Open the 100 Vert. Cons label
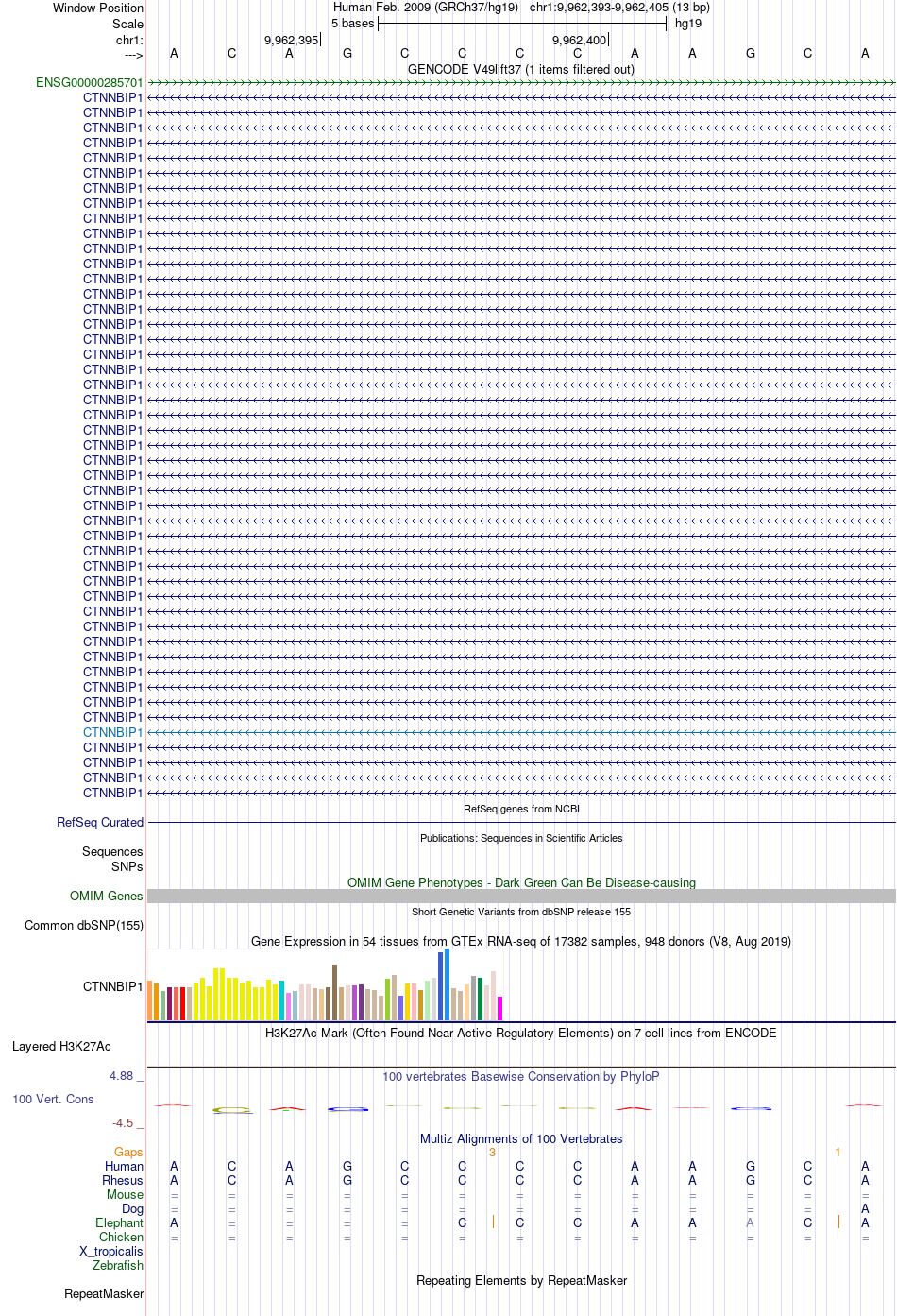Image resolution: width=897 pixels, height=1316 pixels. point(53,1099)
